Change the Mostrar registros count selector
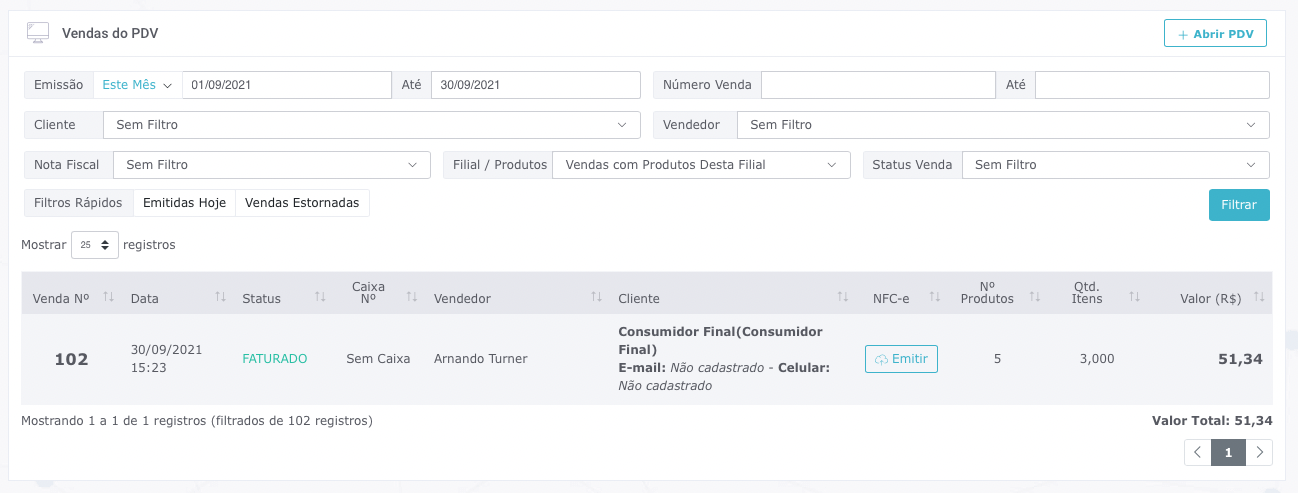 95,244
